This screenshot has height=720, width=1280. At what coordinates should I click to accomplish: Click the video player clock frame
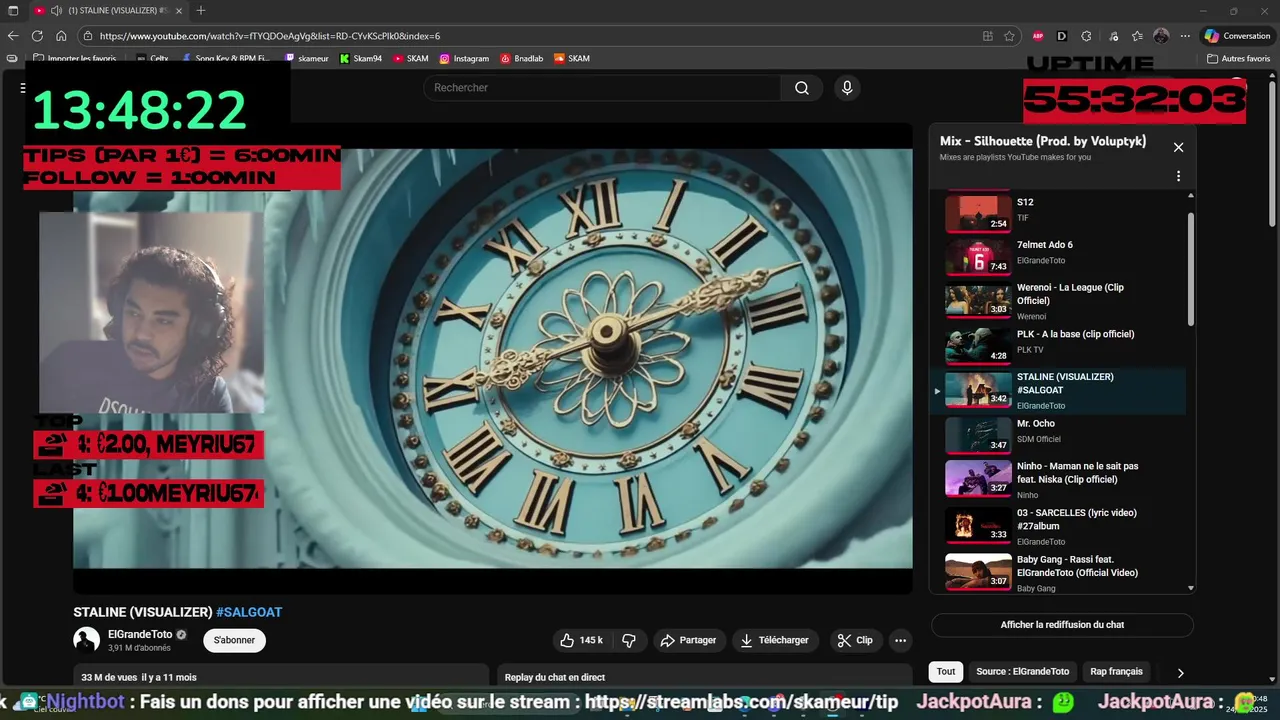click(x=493, y=358)
